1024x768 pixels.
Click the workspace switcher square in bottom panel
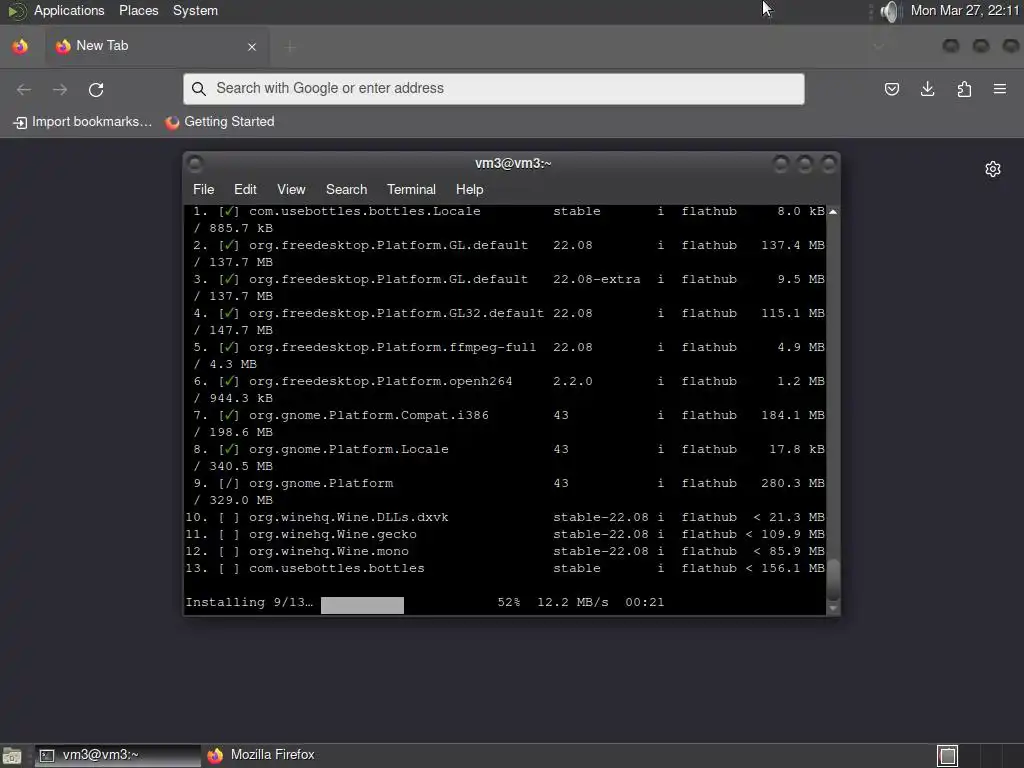coord(948,756)
